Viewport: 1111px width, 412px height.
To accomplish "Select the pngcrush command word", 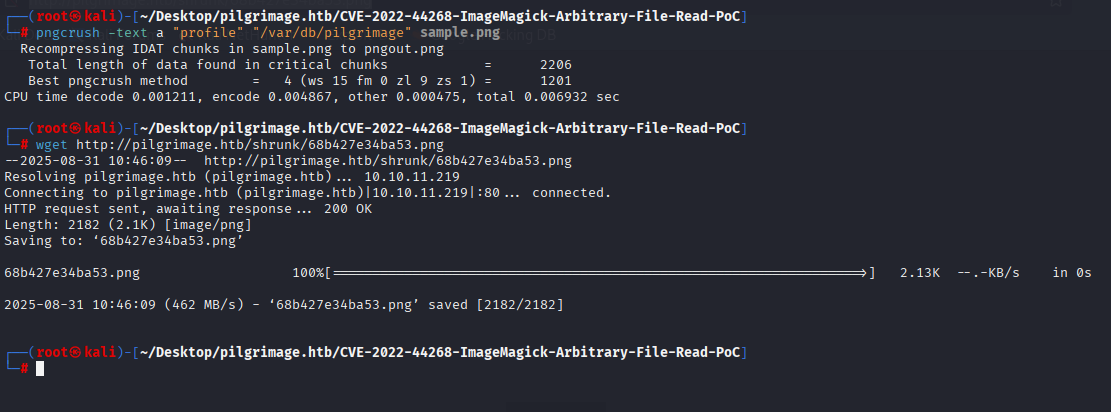I will point(68,33).
